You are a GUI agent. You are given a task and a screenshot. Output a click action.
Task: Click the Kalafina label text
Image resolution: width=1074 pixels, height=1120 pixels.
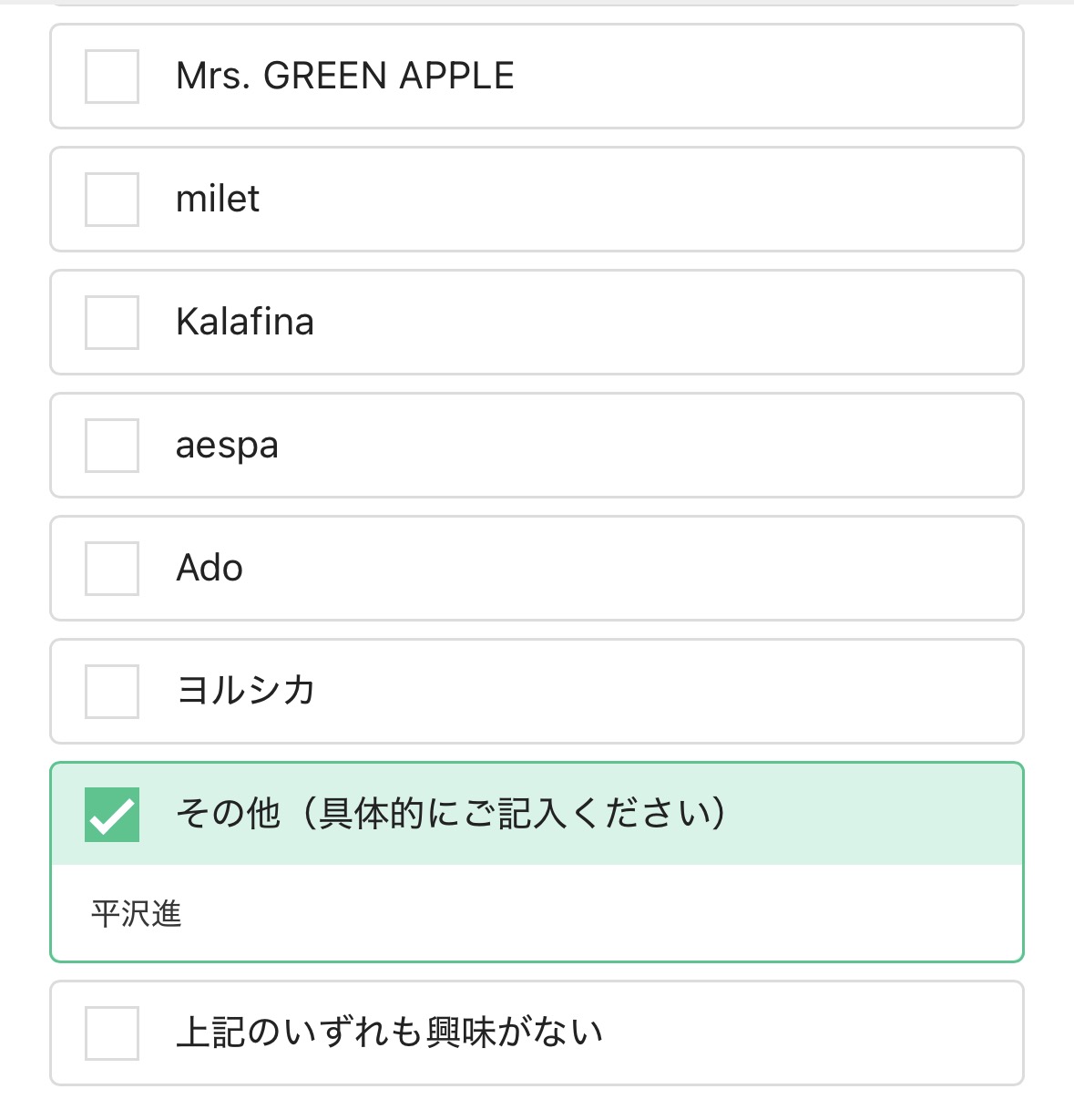244,323
